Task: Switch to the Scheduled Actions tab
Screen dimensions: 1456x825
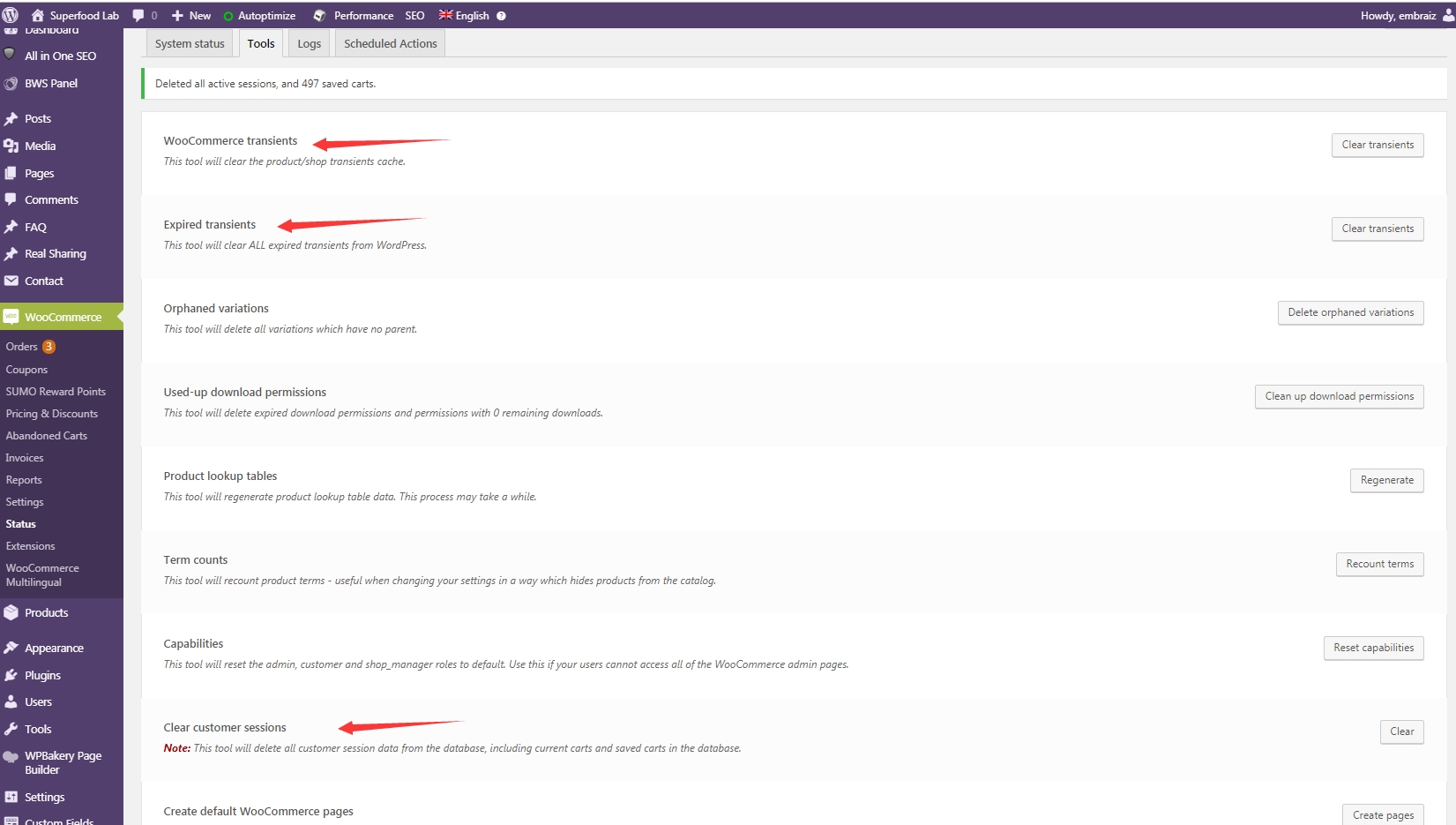Action: pyautogui.click(x=390, y=43)
